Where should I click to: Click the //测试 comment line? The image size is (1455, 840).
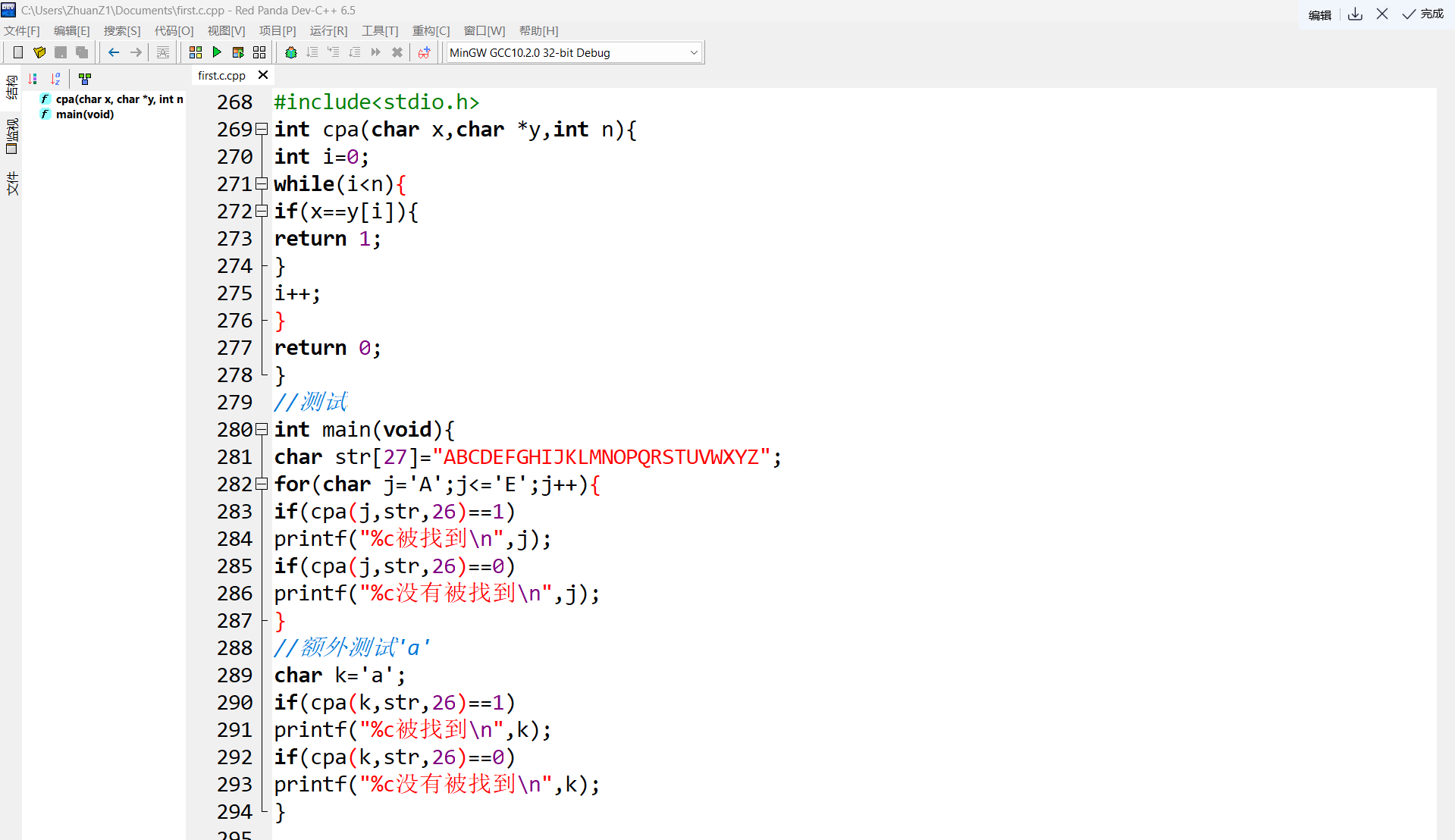tap(311, 402)
